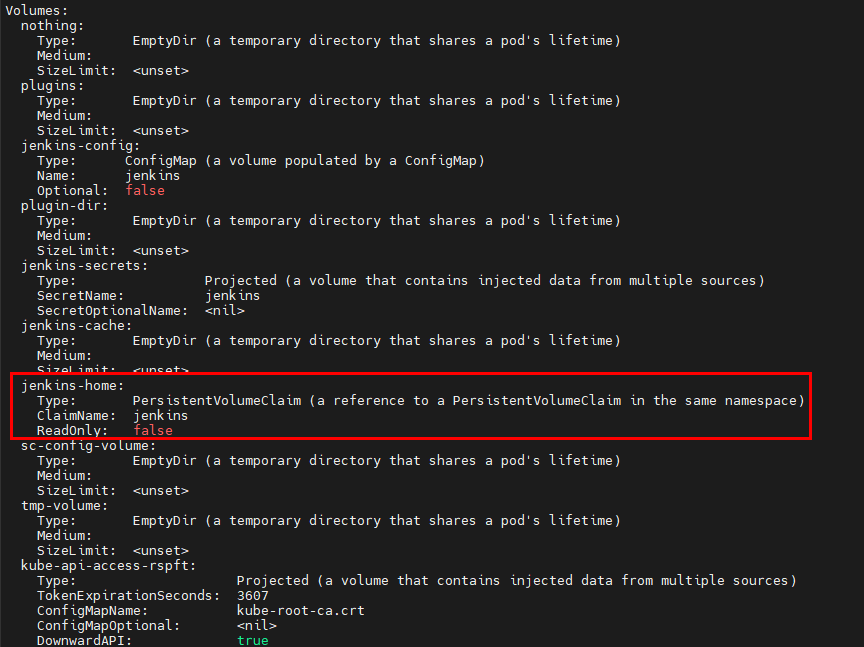The width and height of the screenshot is (864, 647).
Task: Select the "Medium:" label under tmp-volume
Action: click(x=64, y=536)
